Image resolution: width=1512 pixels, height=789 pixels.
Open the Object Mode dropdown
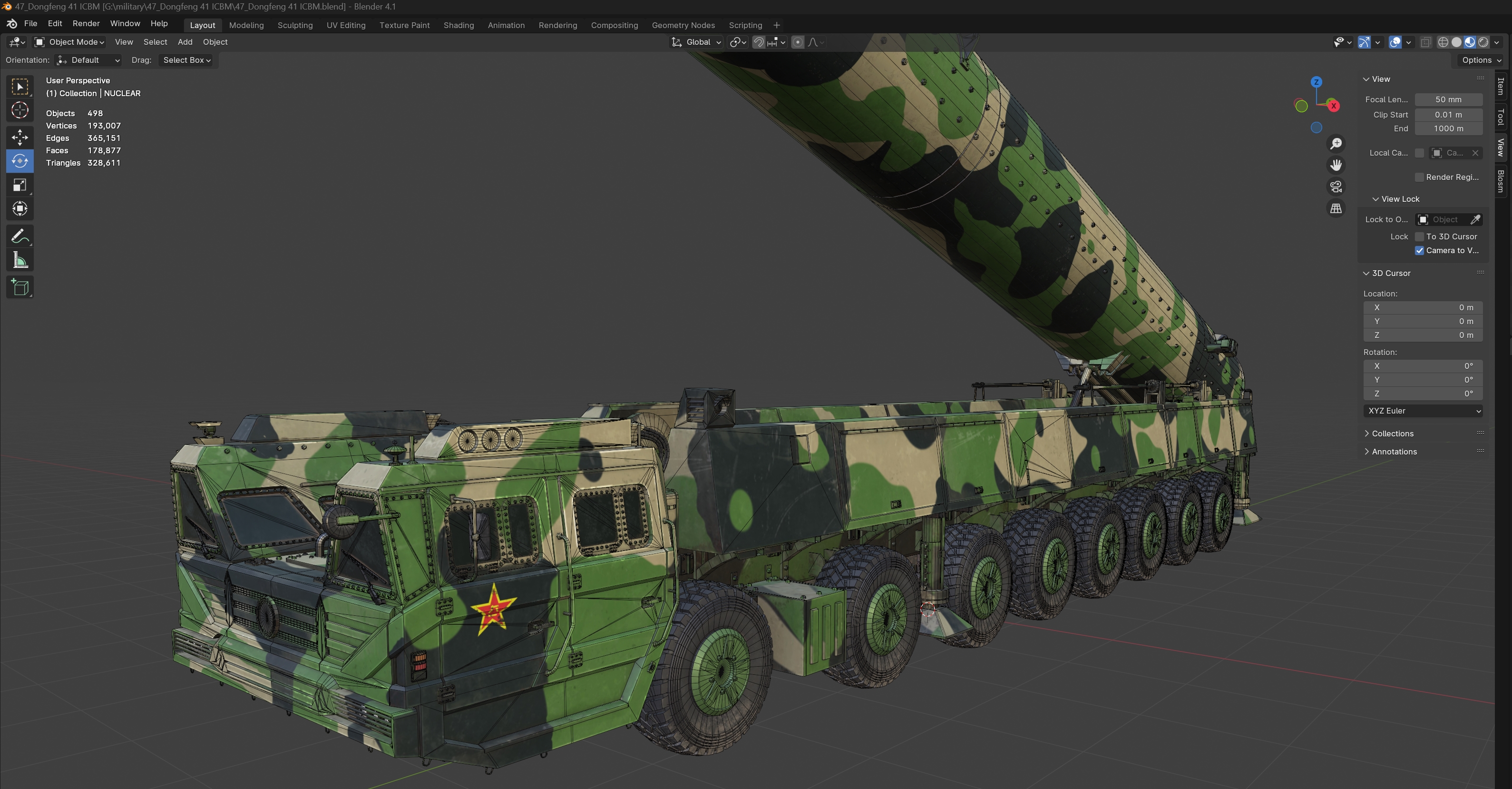pos(69,42)
